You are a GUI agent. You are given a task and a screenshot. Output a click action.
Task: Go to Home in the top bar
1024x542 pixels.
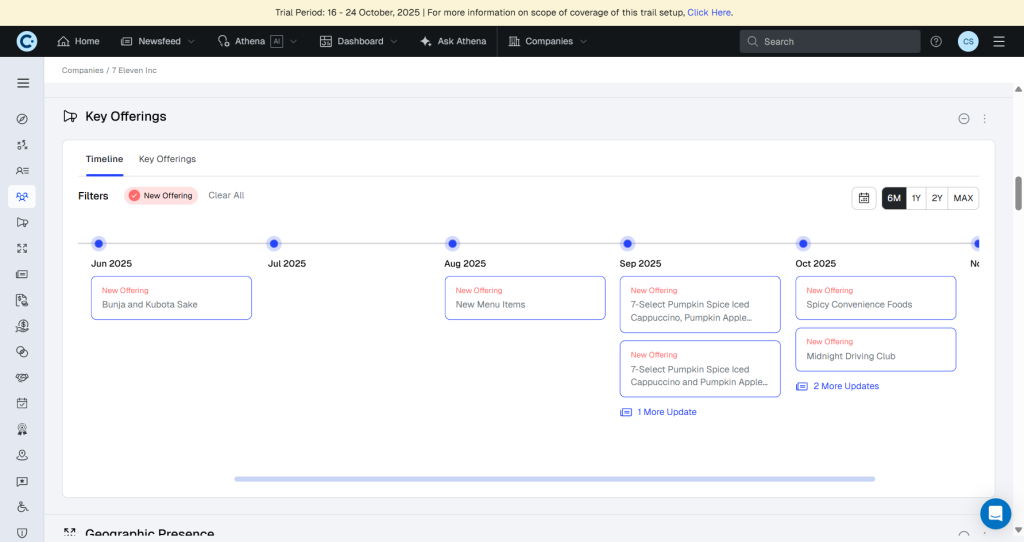pyautogui.click(x=78, y=41)
